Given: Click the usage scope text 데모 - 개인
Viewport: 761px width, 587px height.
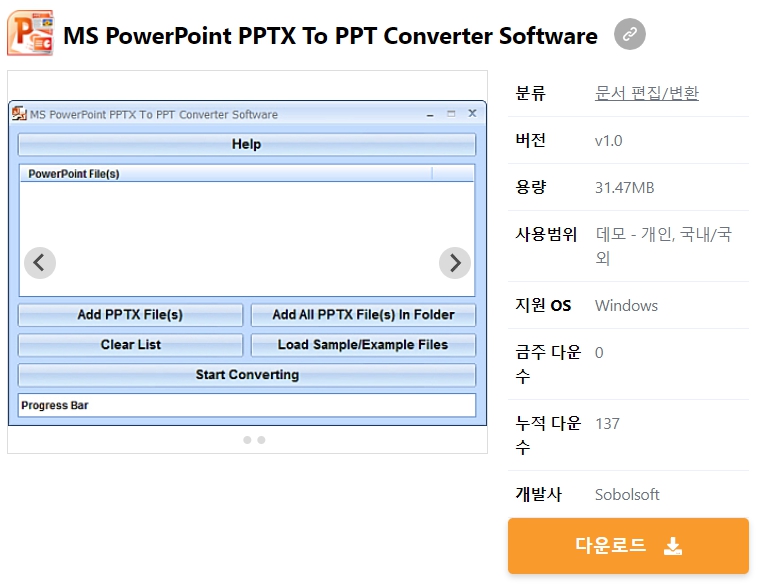Looking at the screenshot, I should (634, 235).
